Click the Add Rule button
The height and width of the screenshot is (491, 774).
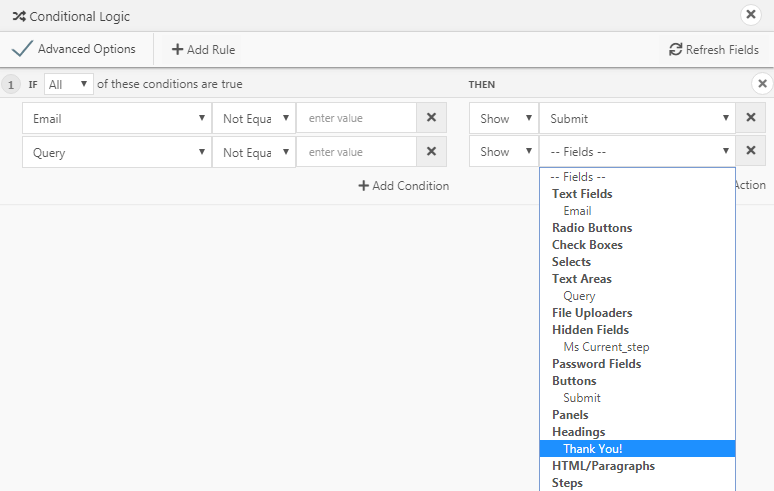(x=203, y=49)
